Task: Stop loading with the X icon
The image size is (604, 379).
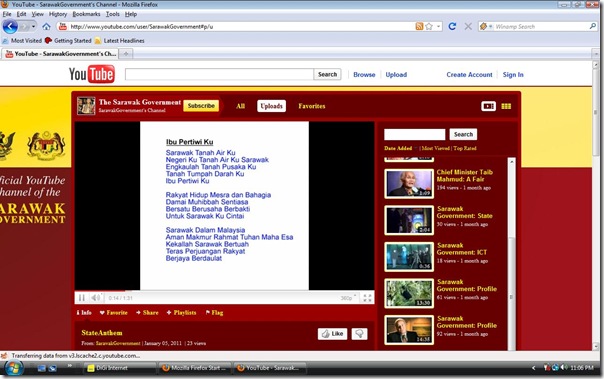Action: pyautogui.click(x=468, y=26)
